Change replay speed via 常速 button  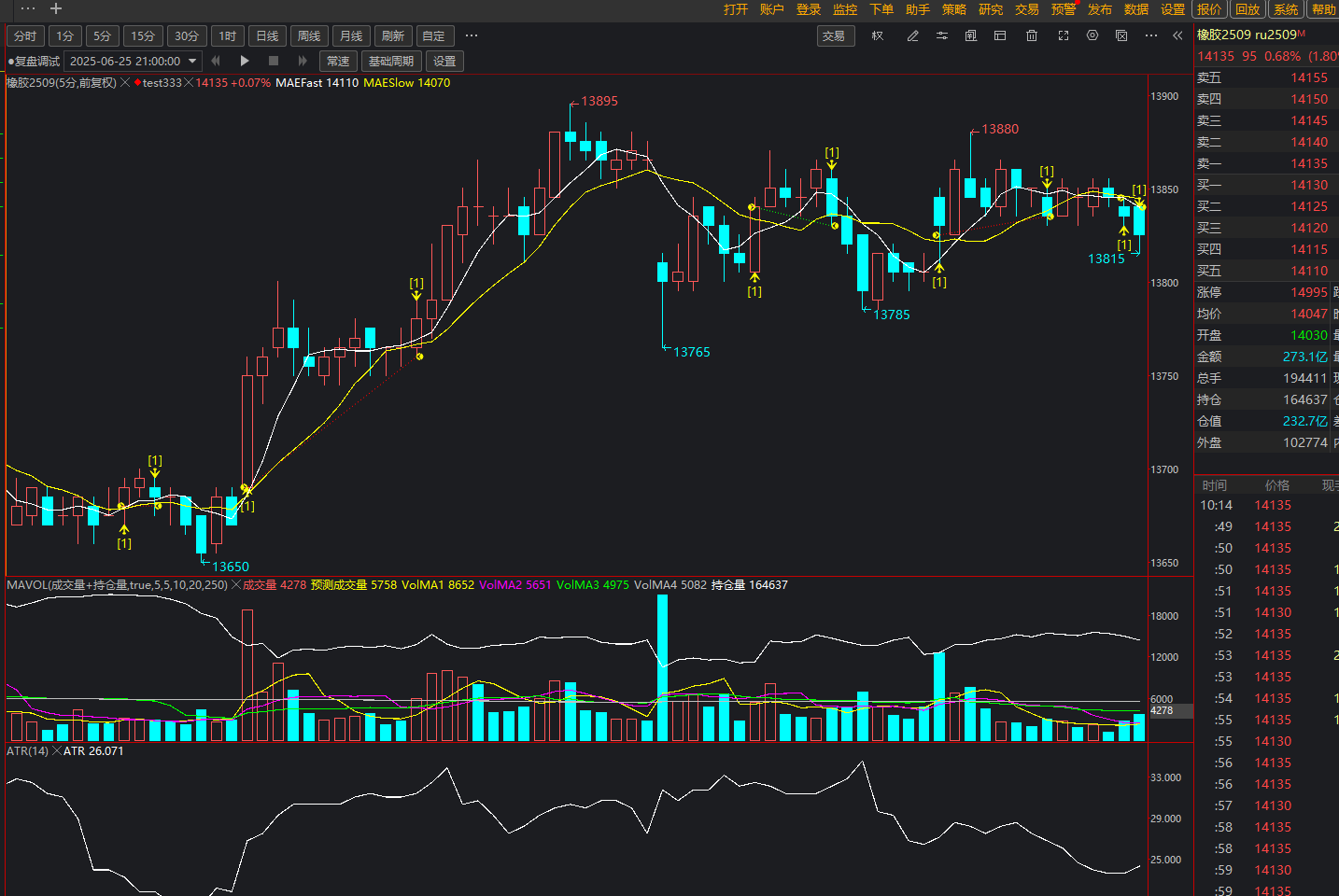(338, 62)
